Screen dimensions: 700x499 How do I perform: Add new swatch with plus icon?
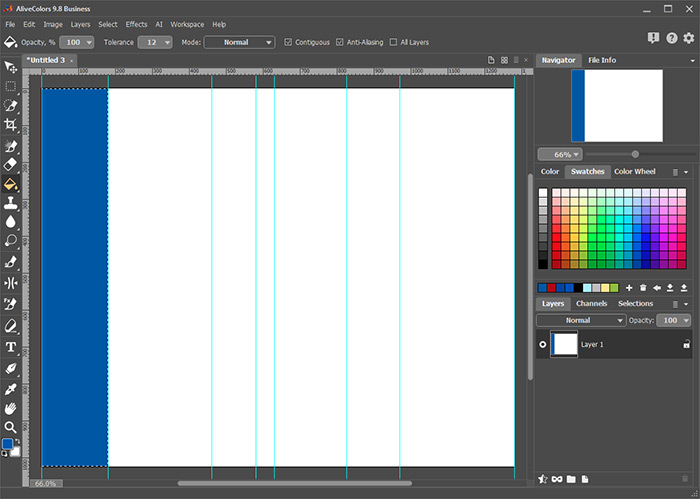click(x=629, y=288)
